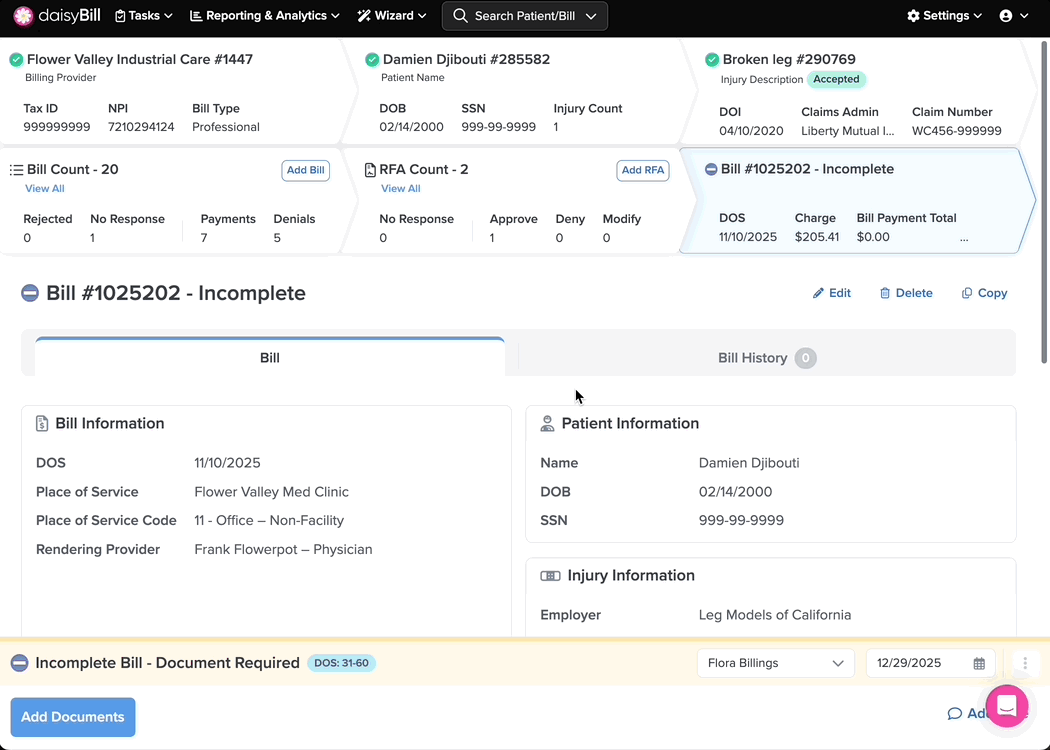Click the Settings gear menu

(x=944, y=16)
